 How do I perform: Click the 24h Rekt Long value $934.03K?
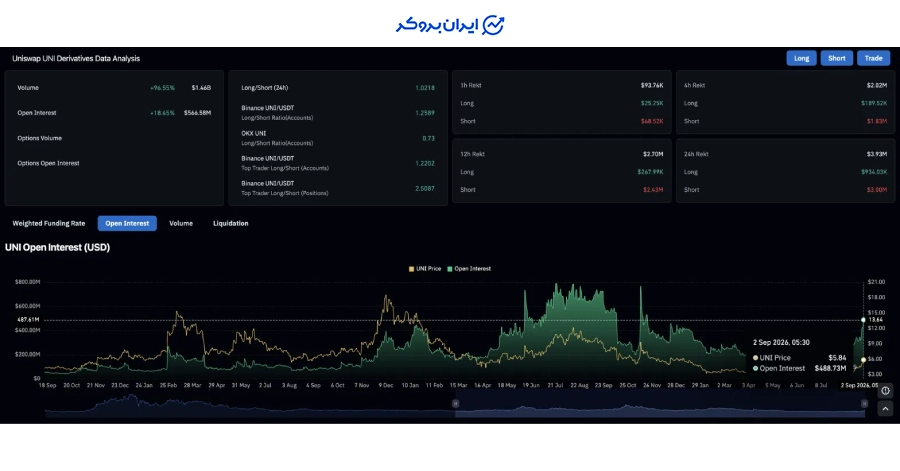click(874, 172)
